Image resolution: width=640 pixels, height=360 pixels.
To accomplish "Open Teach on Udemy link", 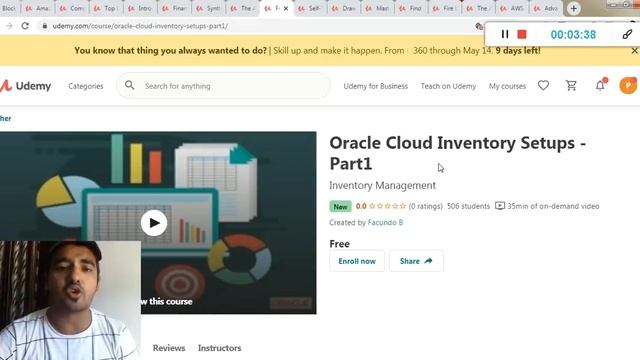I will point(448,86).
